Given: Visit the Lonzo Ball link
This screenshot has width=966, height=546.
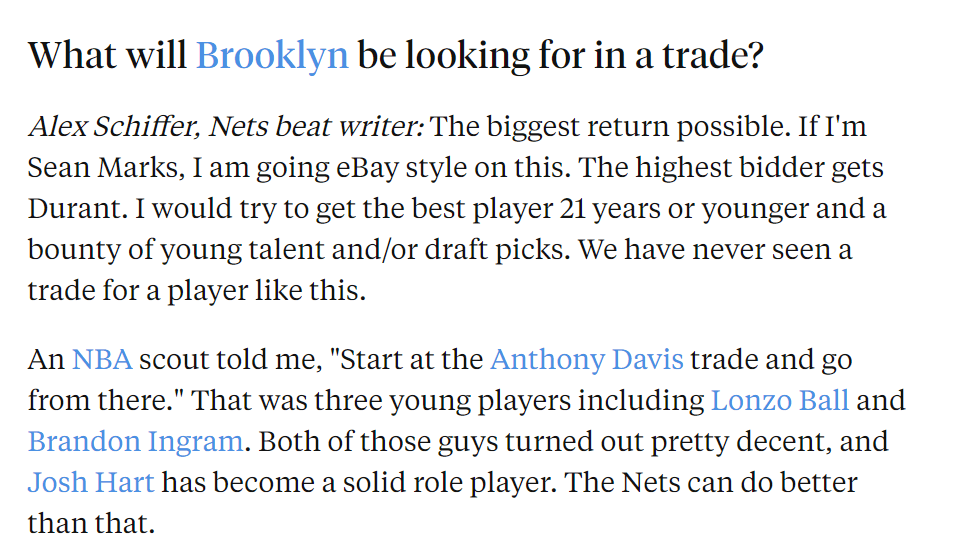Looking at the screenshot, I should 779,401.
